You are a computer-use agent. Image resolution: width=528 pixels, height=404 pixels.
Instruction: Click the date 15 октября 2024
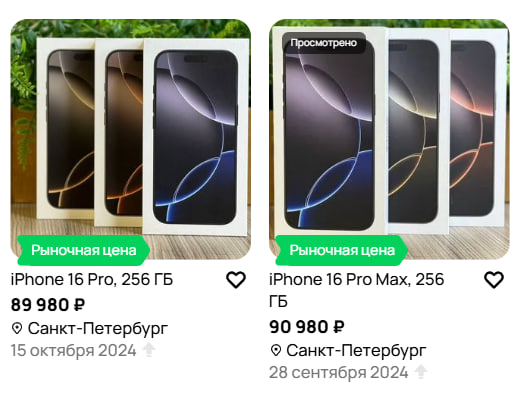coord(73,350)
